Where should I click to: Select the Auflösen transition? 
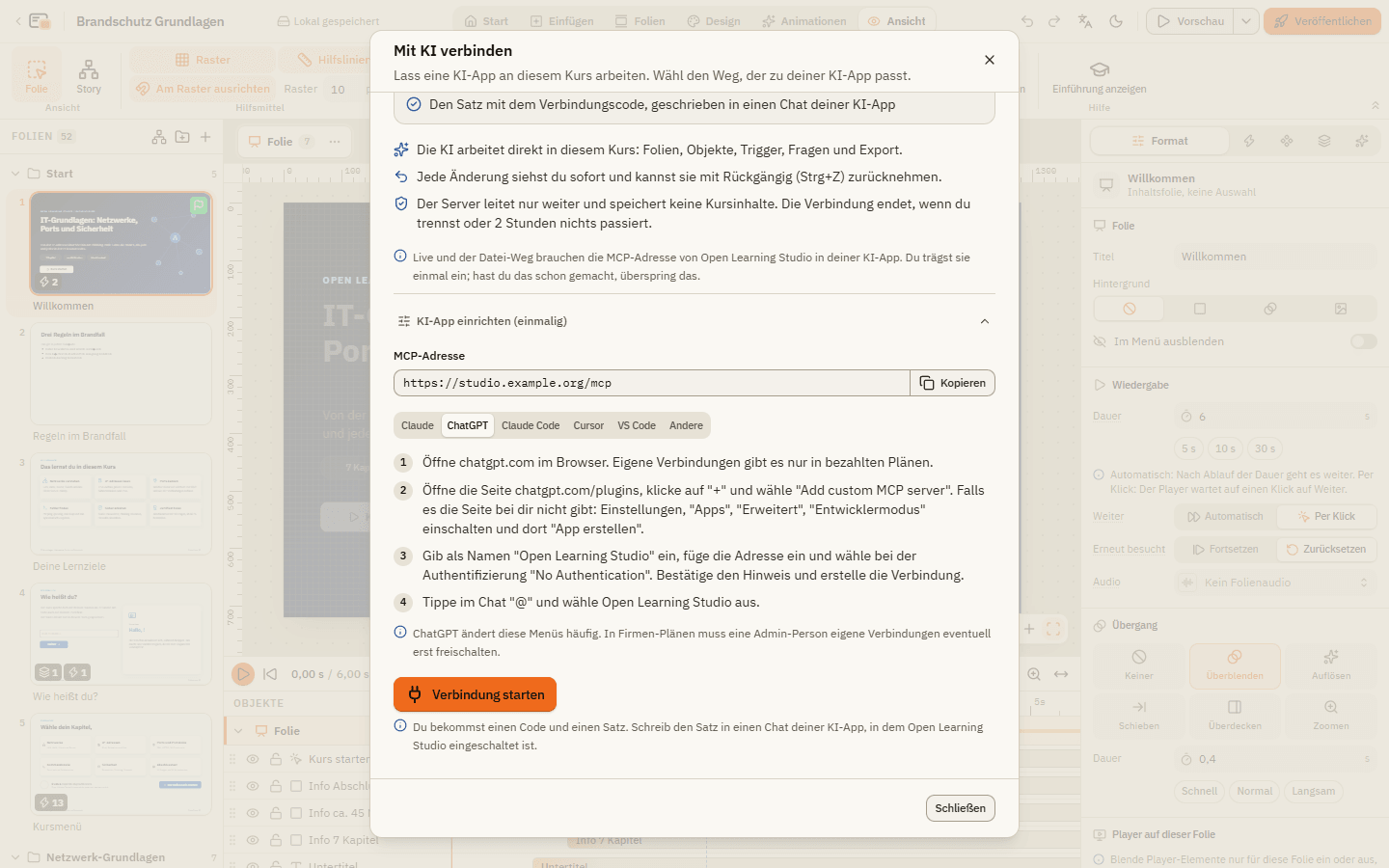point(1331,665)
